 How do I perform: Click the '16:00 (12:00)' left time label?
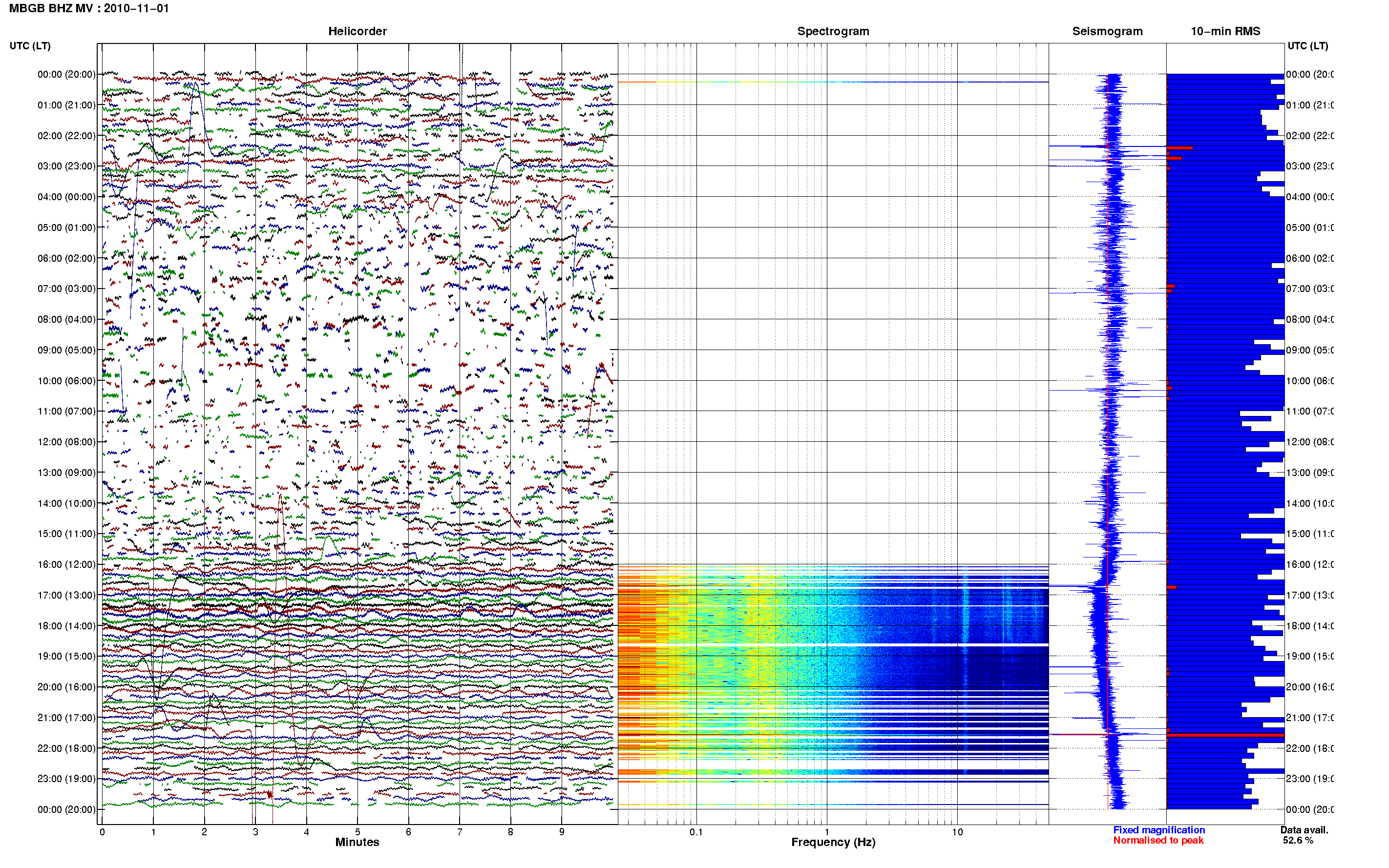(66, 564)
